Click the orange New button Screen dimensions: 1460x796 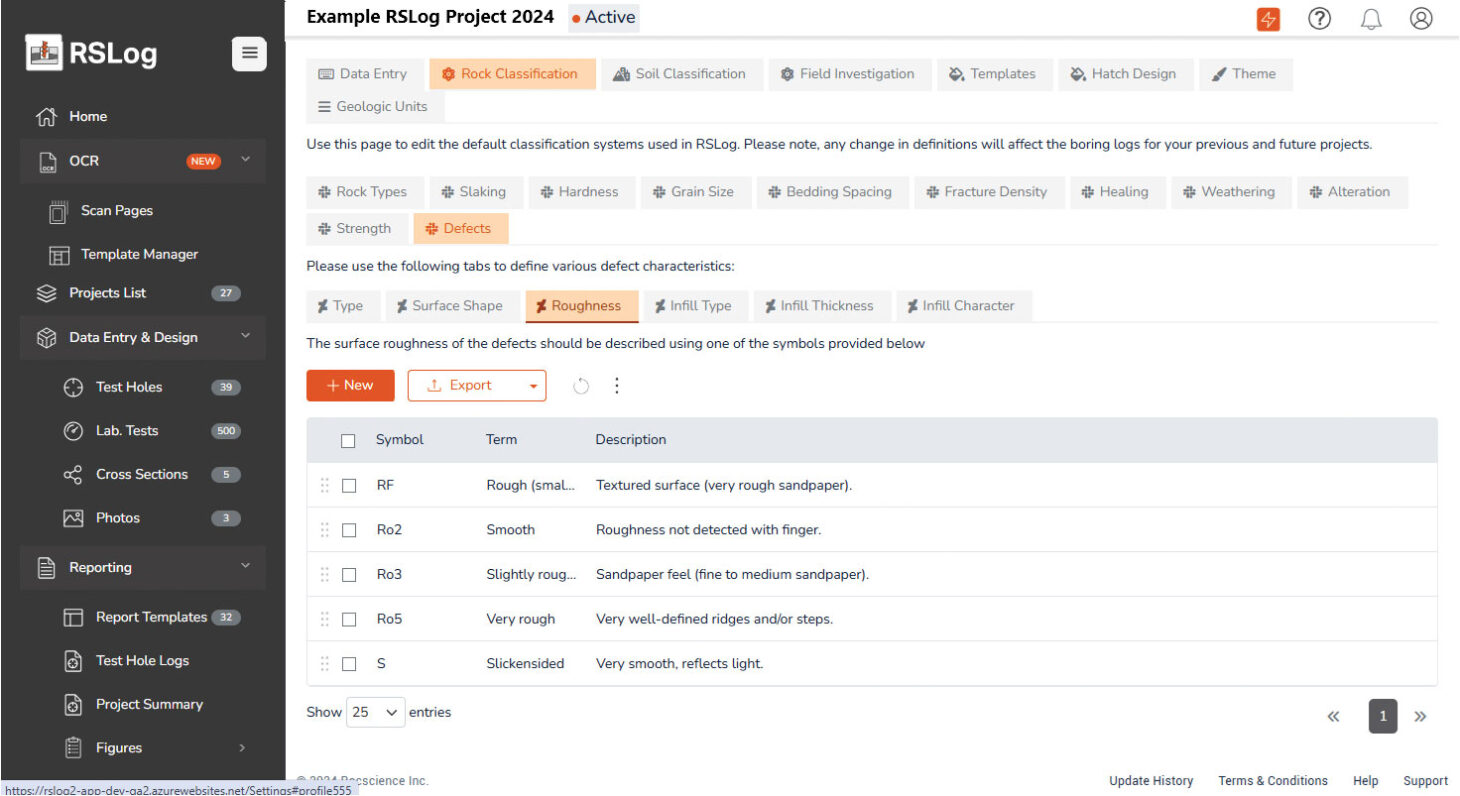(350, 386)
